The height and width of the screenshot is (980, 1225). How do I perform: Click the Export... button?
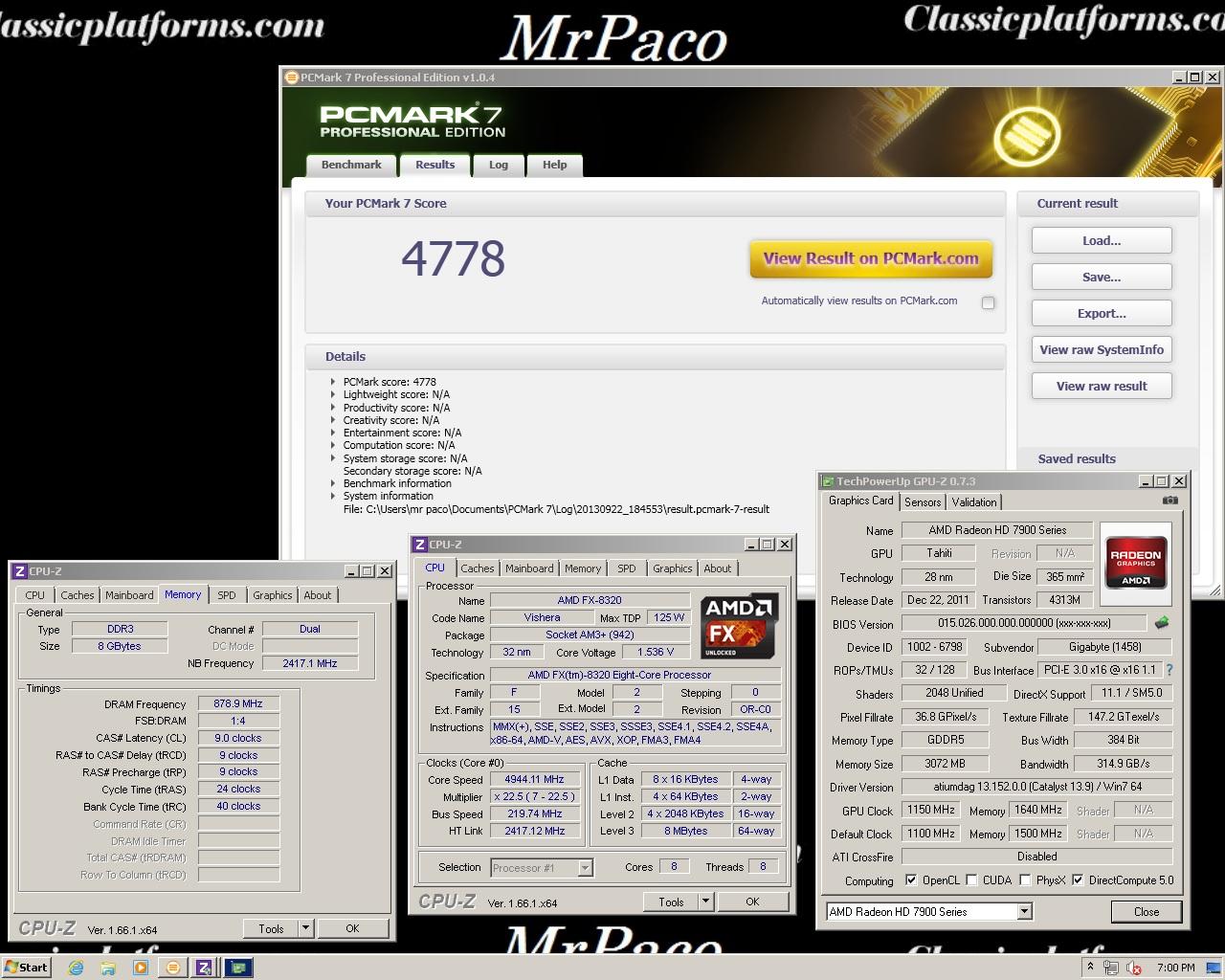tap(1102, 313)
